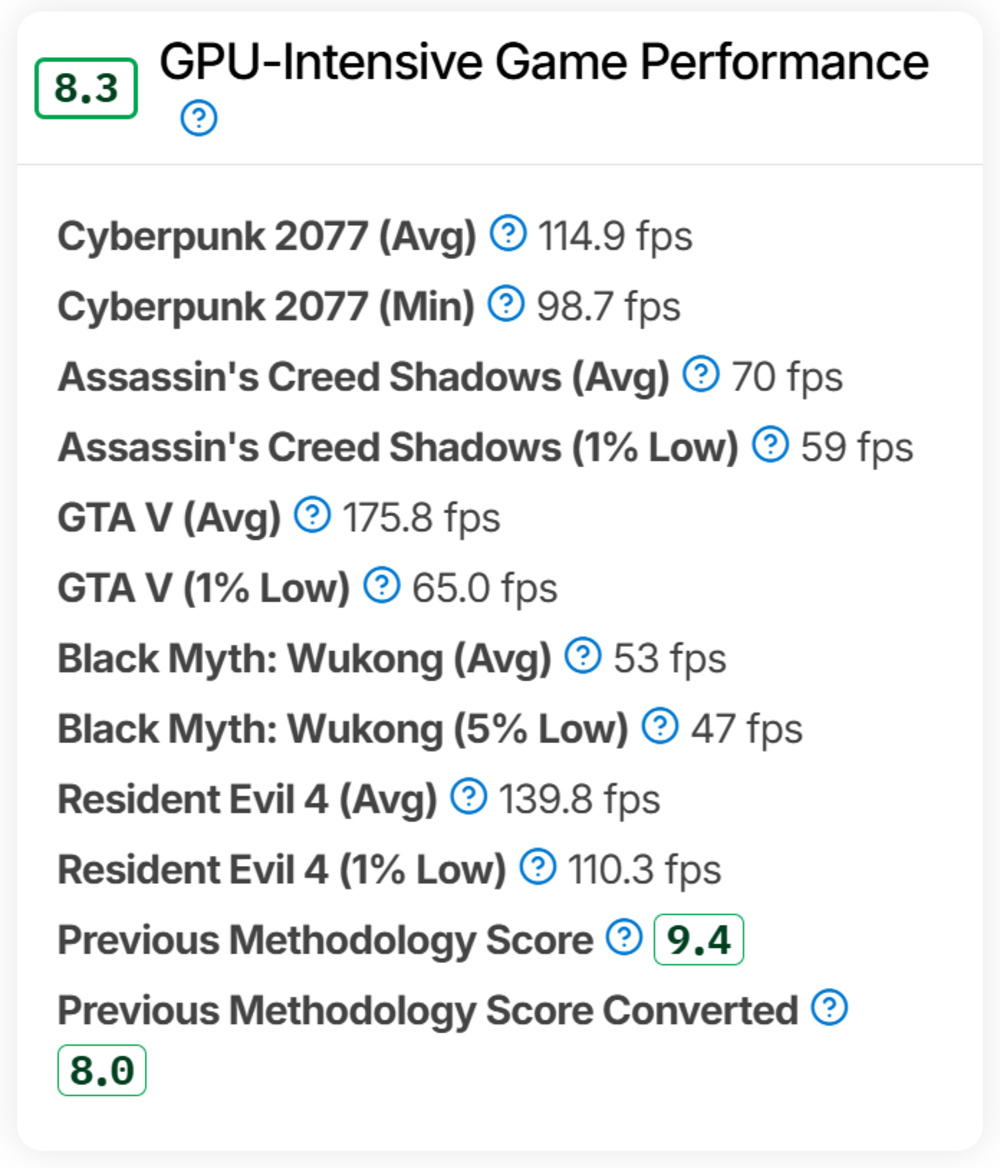Select the Cyberpunk 2077 (Avg) row label
The image size is (1000, 1168).
click(268, 236)
